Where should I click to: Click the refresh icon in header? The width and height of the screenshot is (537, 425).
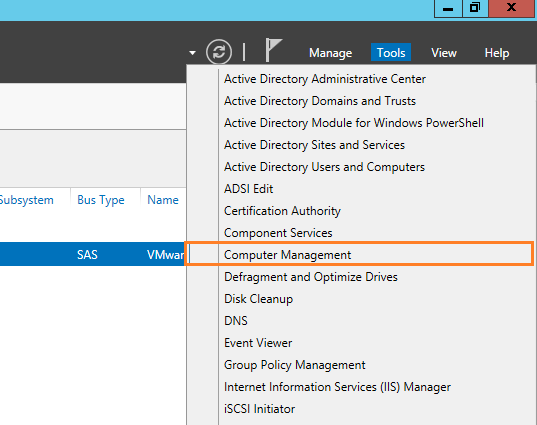219,52
